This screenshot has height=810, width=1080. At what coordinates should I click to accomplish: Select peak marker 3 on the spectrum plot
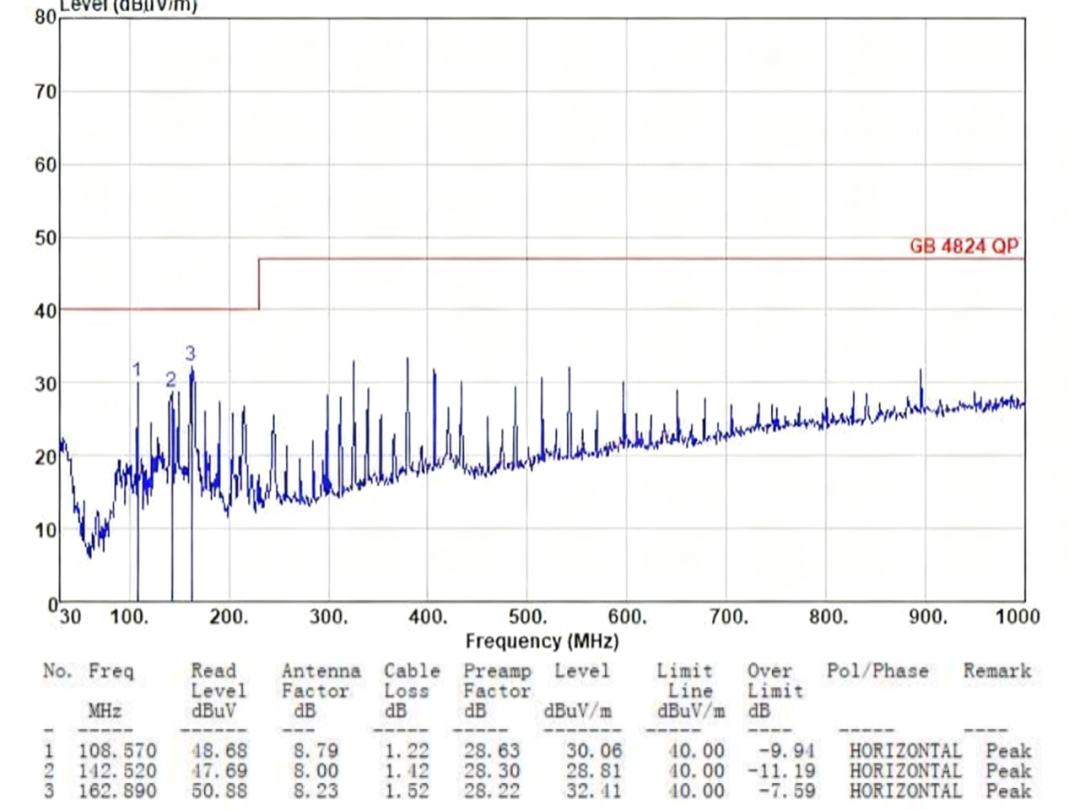(x=190, y=353)
